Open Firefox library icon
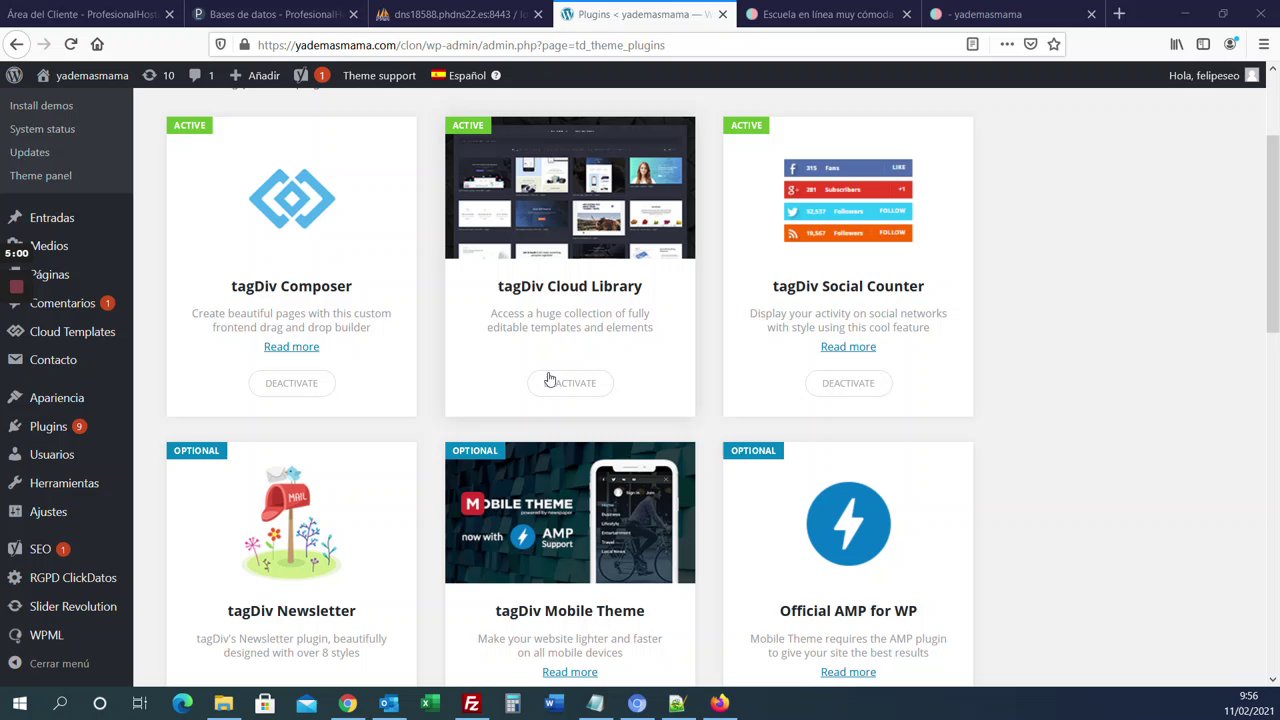 pos(1177,44)
